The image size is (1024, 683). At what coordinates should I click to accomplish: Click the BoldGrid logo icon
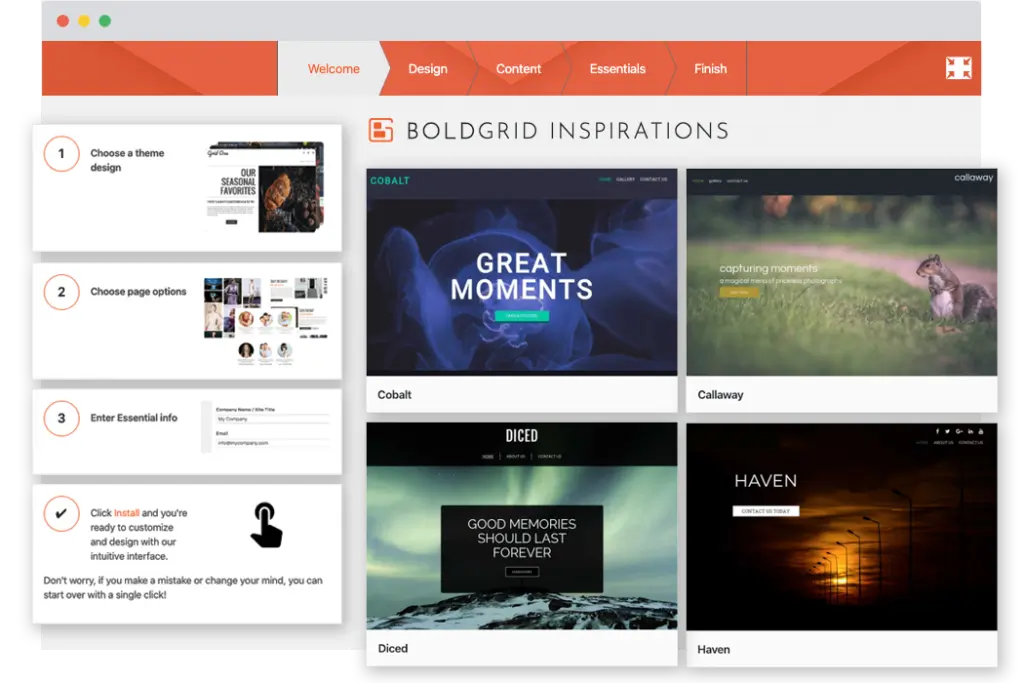point(380,130)
